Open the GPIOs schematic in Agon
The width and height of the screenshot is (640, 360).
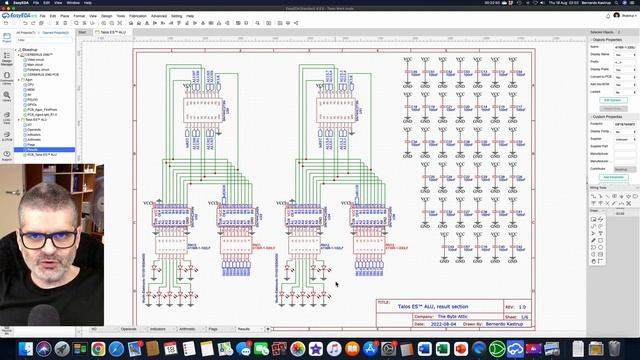[31, 105]
